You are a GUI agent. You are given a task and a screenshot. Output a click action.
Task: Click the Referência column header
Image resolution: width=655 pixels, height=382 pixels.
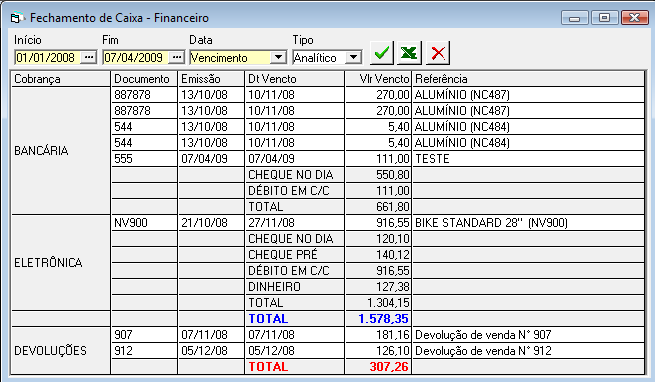(x=528, y=79)
